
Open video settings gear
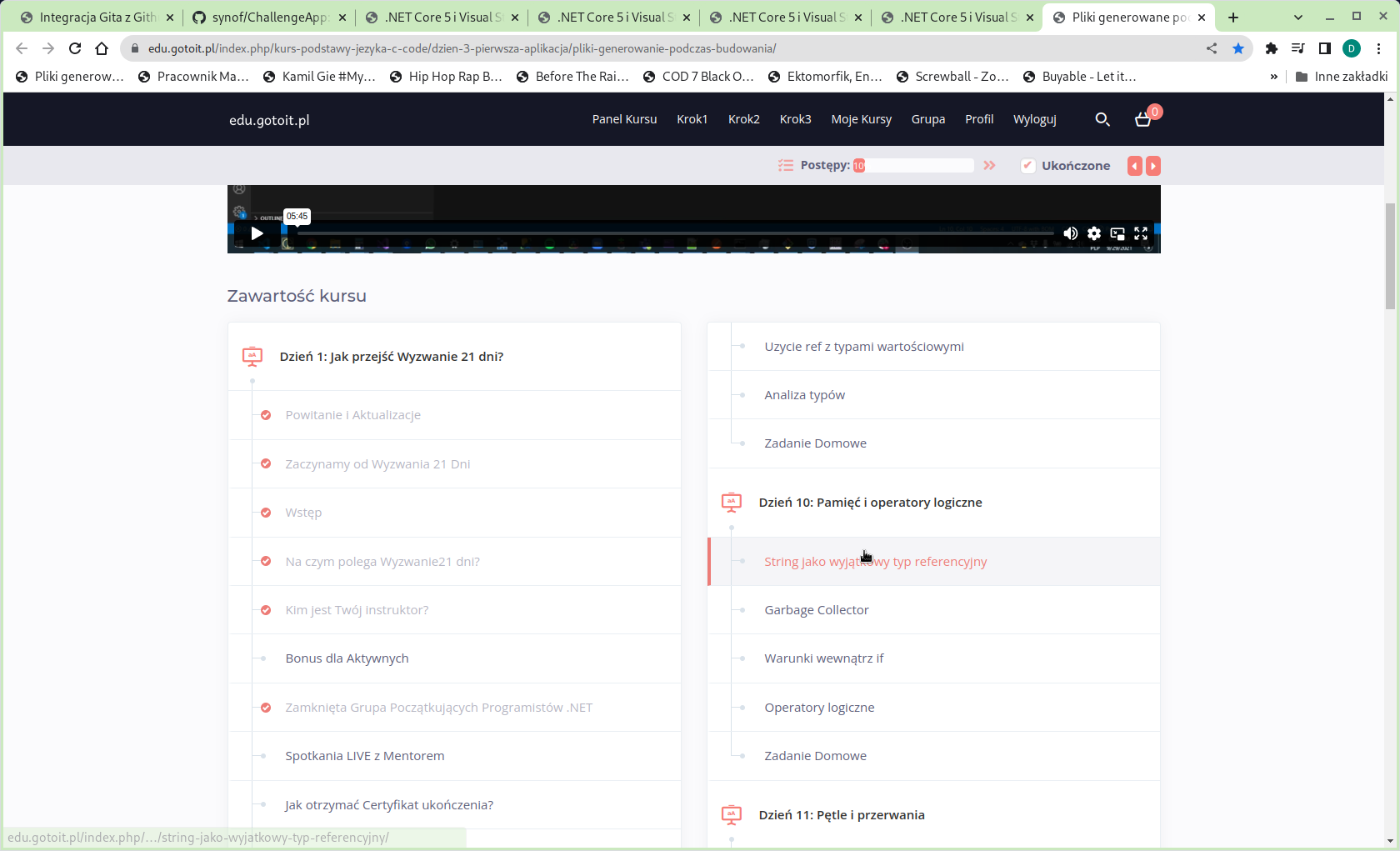click(1093, 233)
